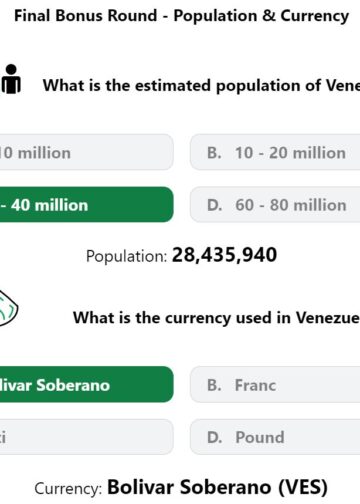Select answer D. 60 - 80 million
360x504 pixels.
point(275,205)
